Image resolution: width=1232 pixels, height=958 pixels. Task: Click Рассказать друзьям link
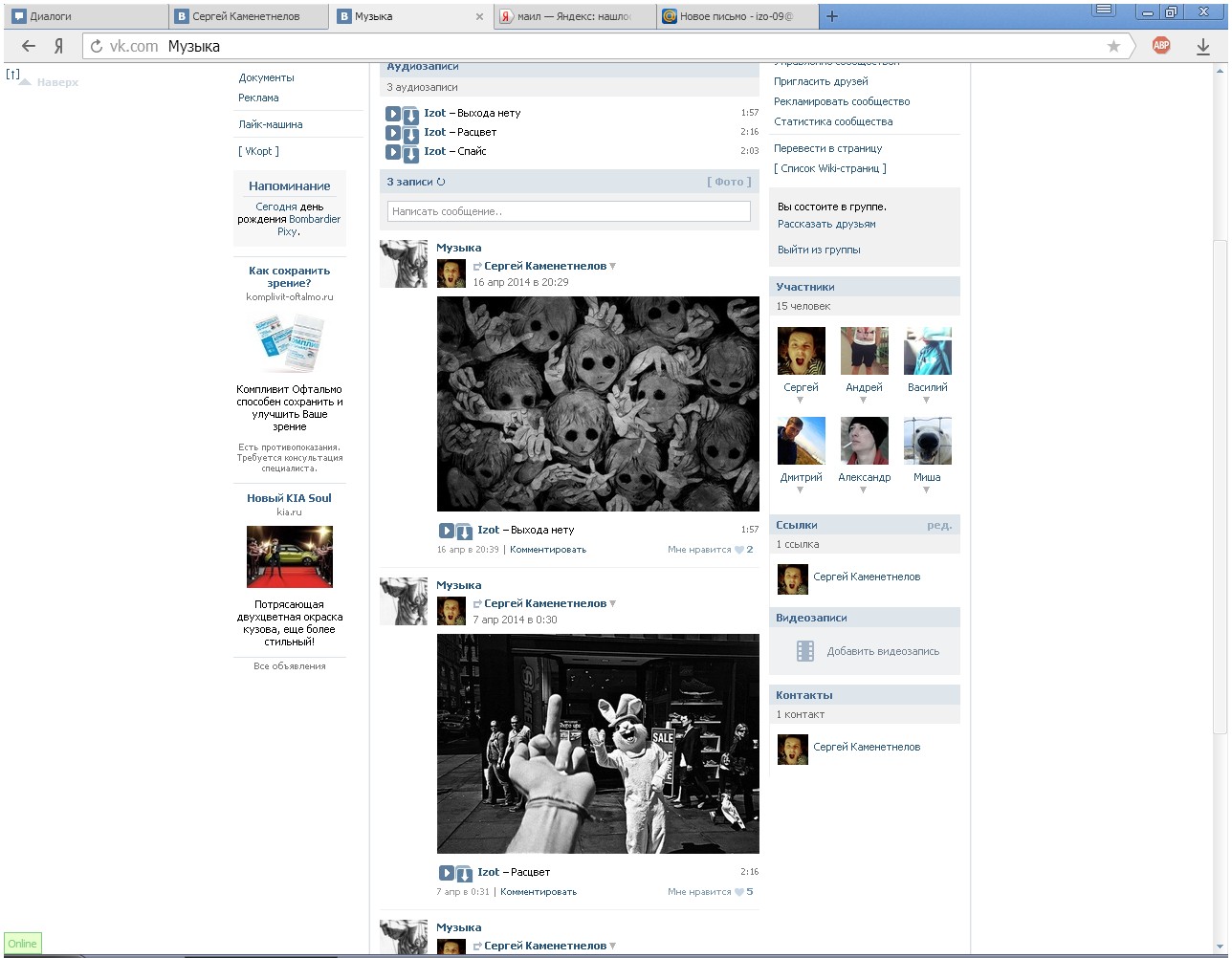coord(826,224)
